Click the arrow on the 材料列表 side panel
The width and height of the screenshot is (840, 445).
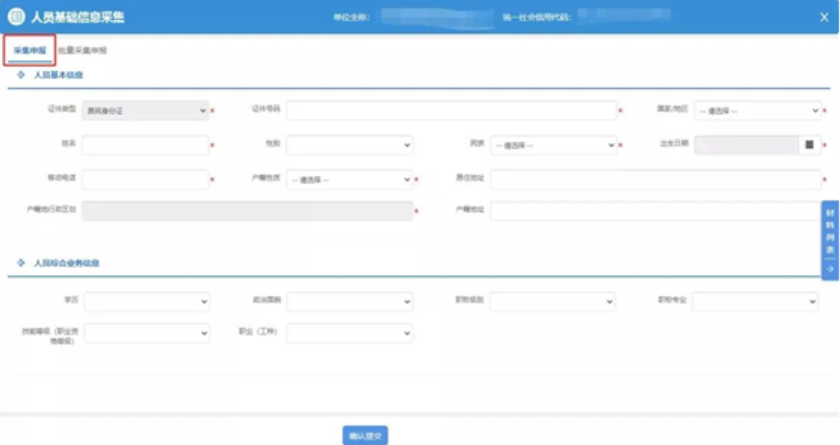(x=830, y=270)
